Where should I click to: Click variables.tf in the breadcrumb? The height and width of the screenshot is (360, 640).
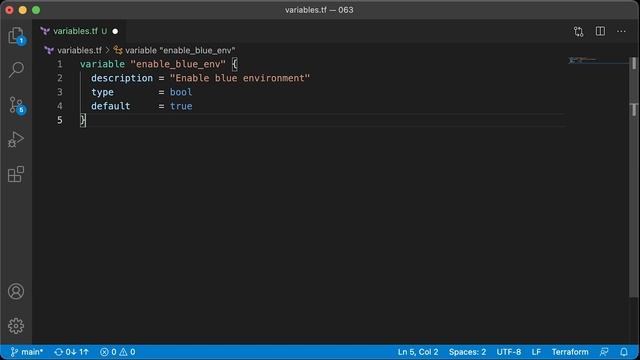click(79, 50)
